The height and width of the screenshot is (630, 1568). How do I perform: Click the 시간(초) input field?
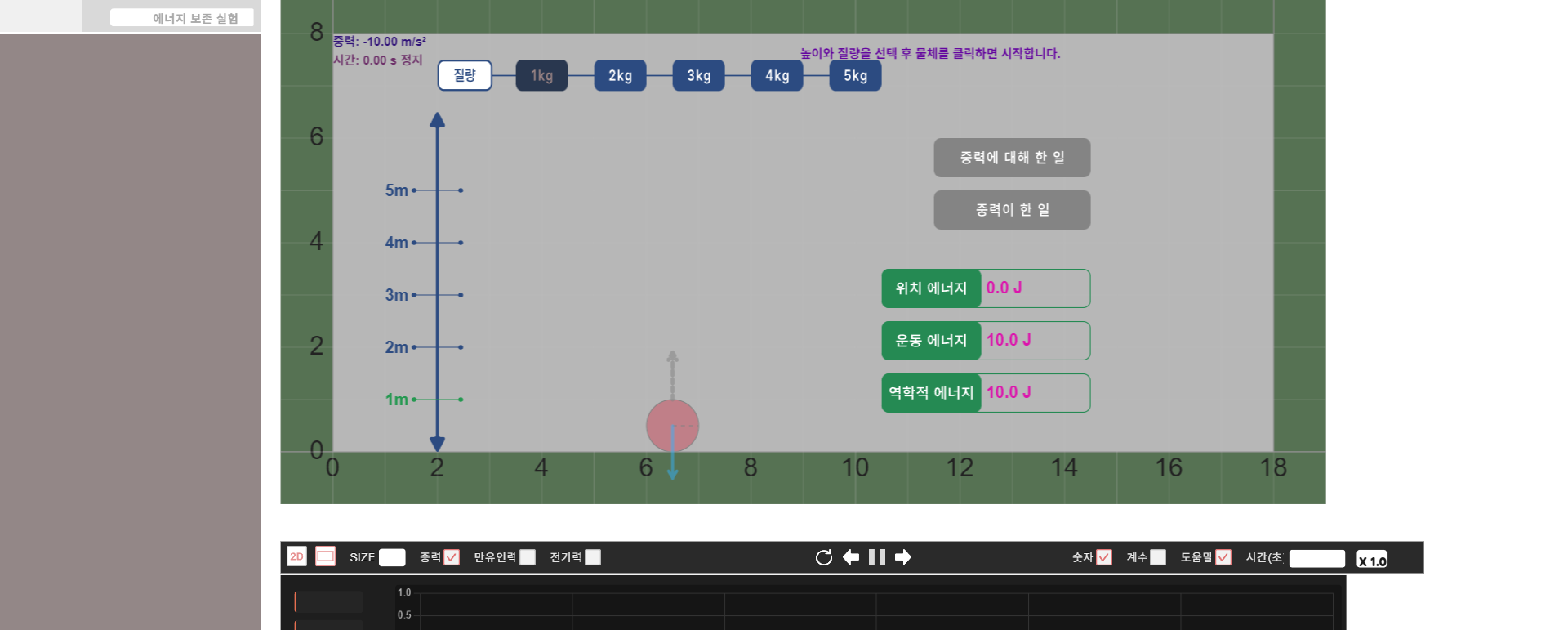[x=1316, y=558]
